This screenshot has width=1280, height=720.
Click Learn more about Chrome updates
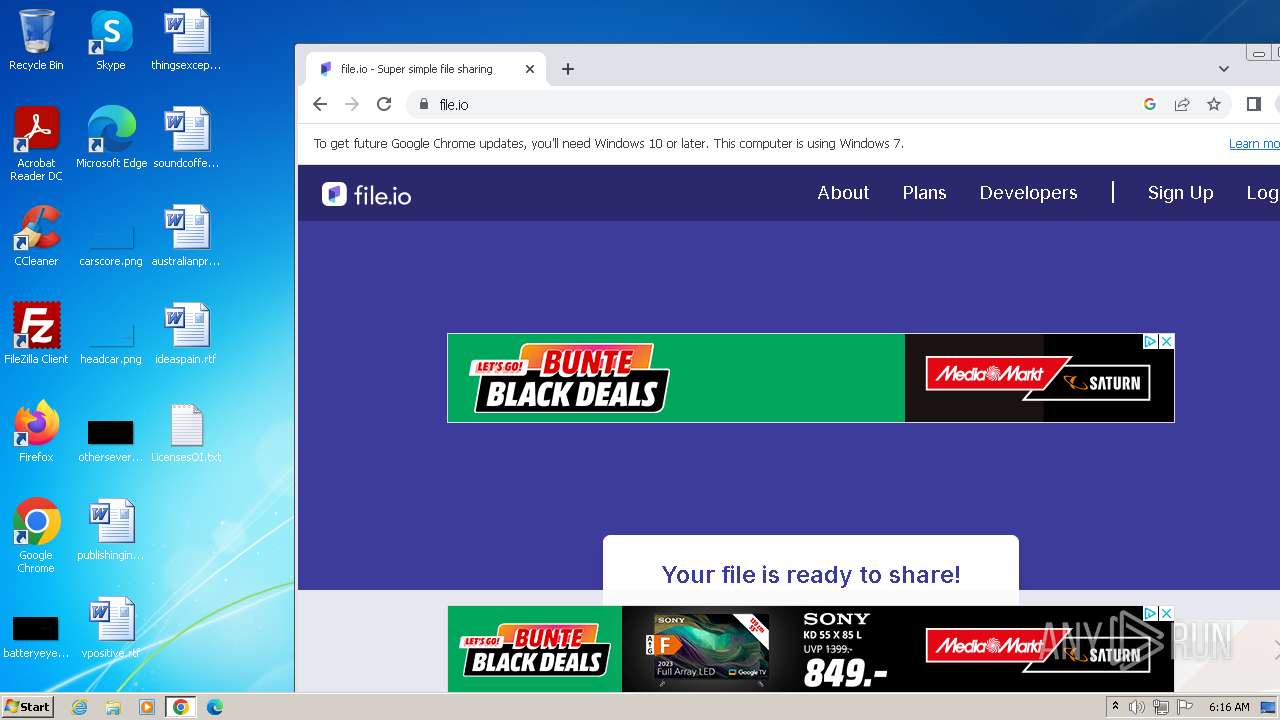point(1254,144)
